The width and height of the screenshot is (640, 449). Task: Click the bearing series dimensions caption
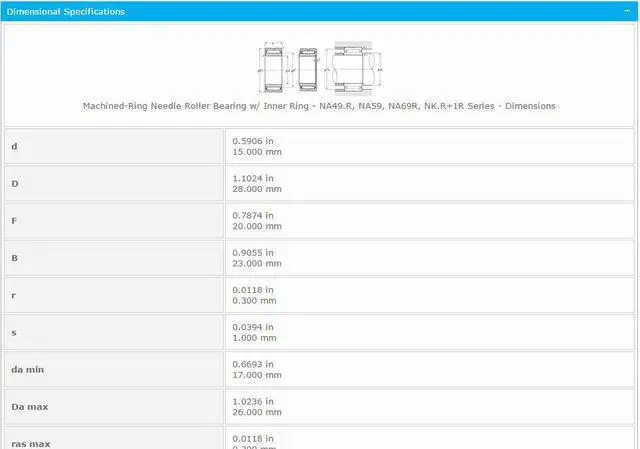click(x=319, y=105)
